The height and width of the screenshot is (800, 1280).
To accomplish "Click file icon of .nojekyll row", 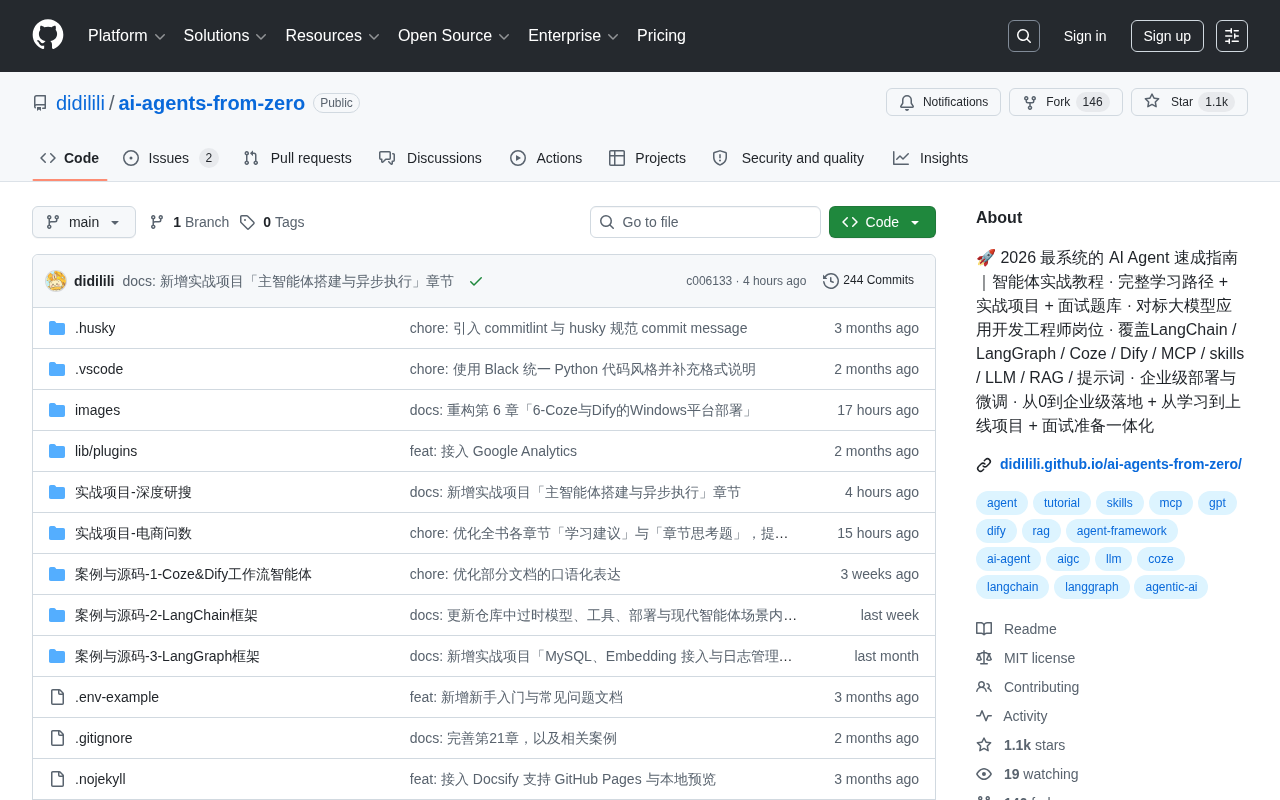I will 57,779.
